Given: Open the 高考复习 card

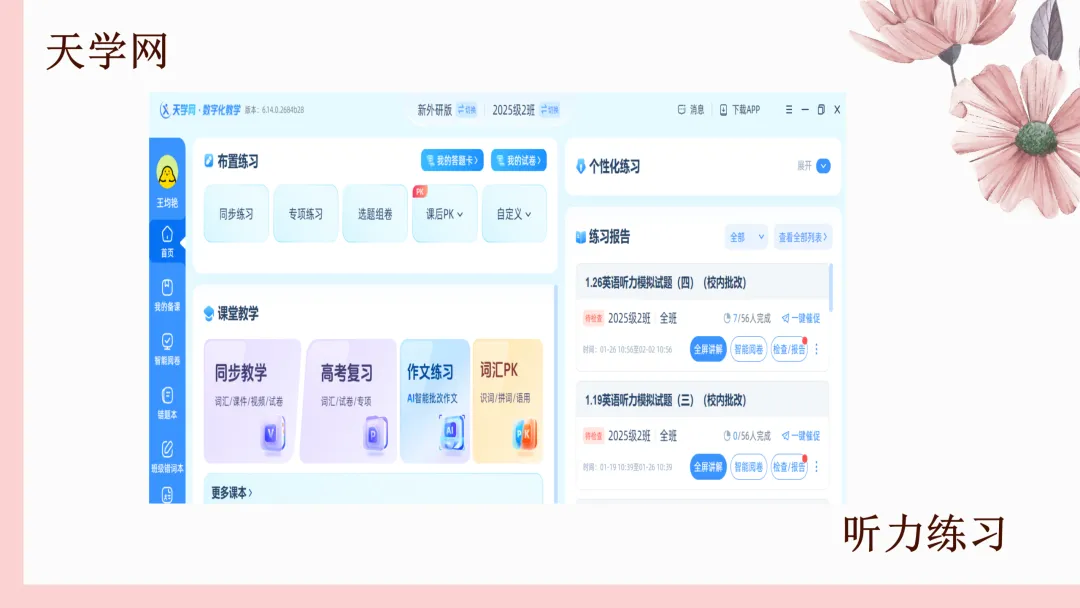Looking at the screenshot, I should click(x=350, y=401).
